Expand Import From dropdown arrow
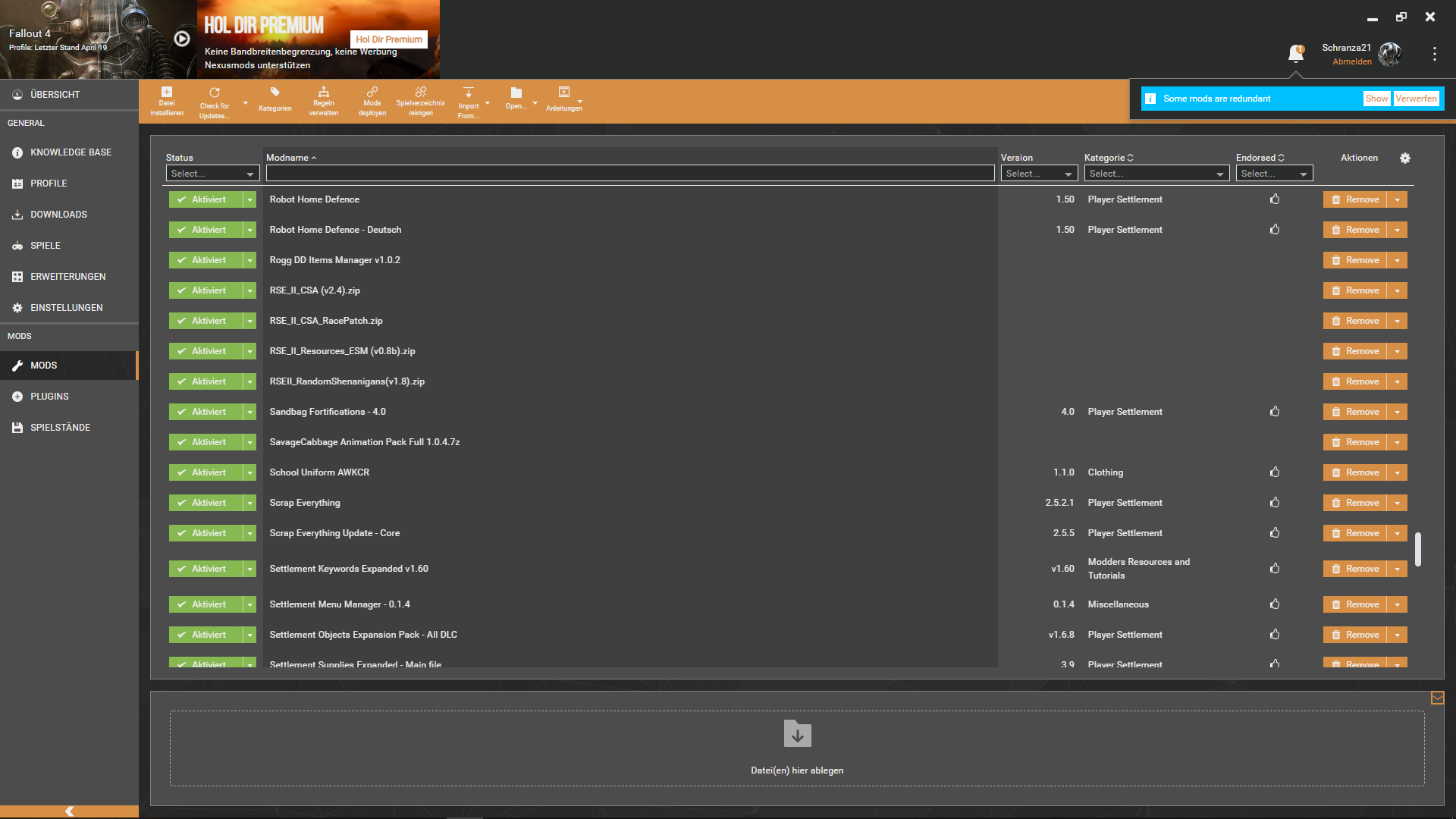The width and height of the screenshot is (1456, 819). 487,103
